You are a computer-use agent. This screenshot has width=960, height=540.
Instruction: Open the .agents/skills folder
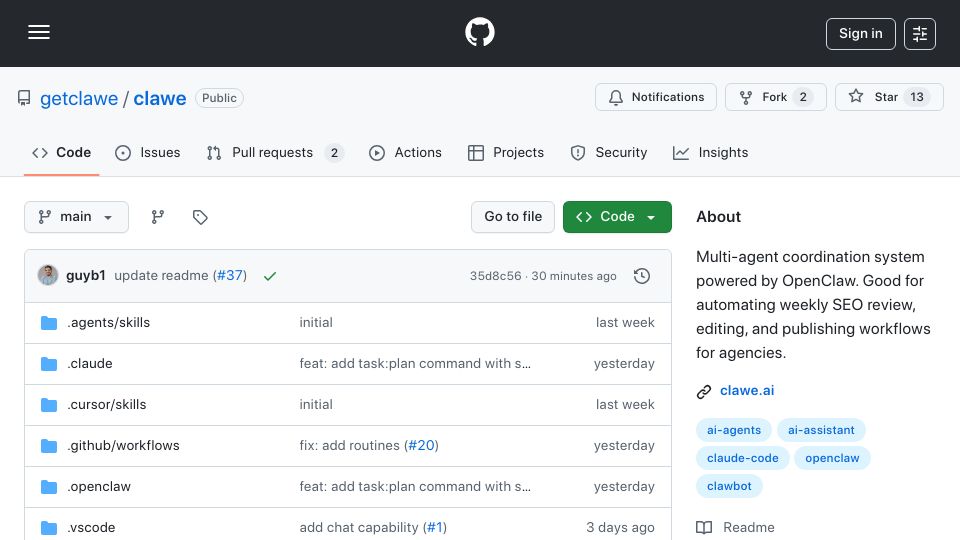pyautogui.click(x=108, y=323)
